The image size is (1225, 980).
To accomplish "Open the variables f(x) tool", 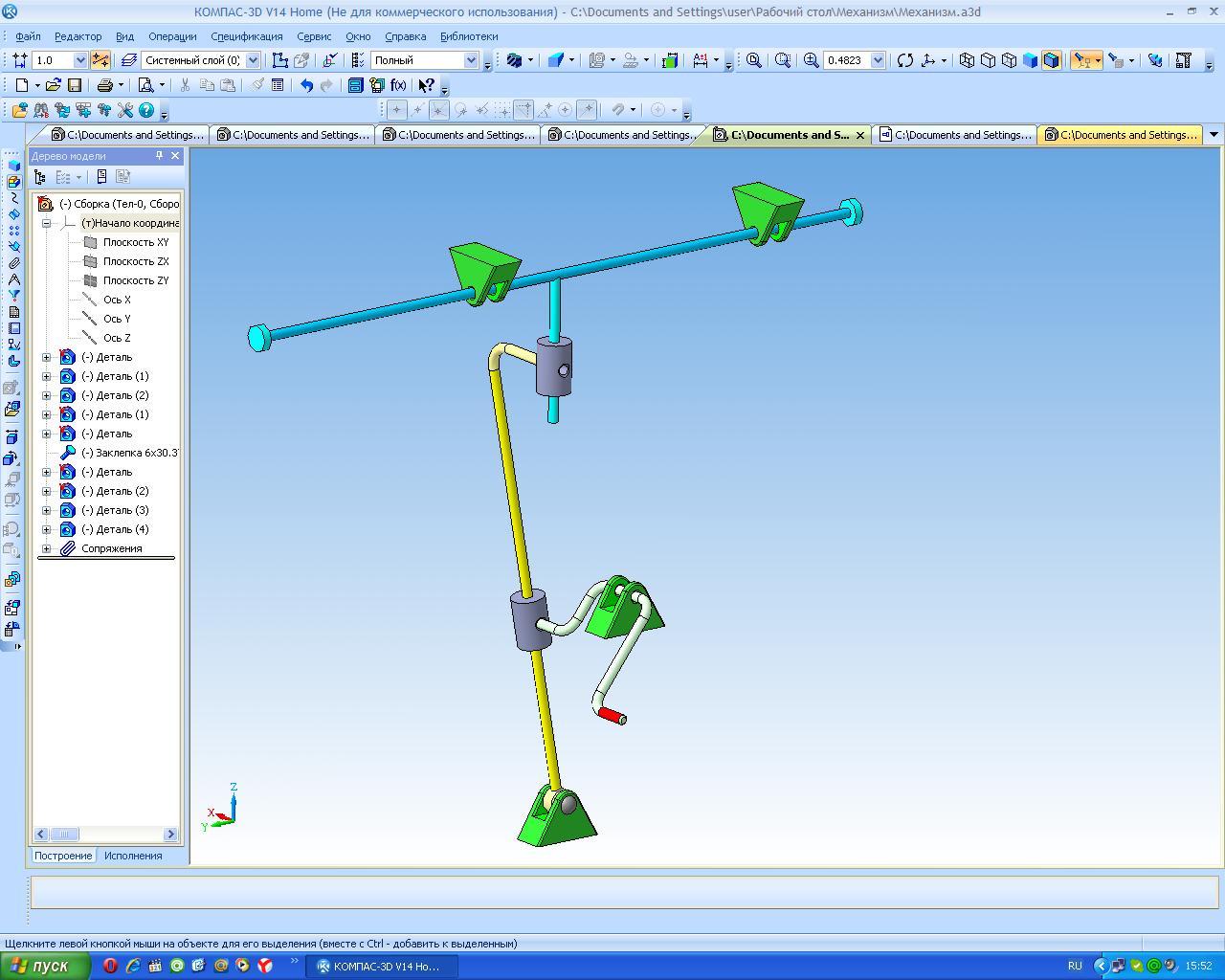I will tap(398, 85).
